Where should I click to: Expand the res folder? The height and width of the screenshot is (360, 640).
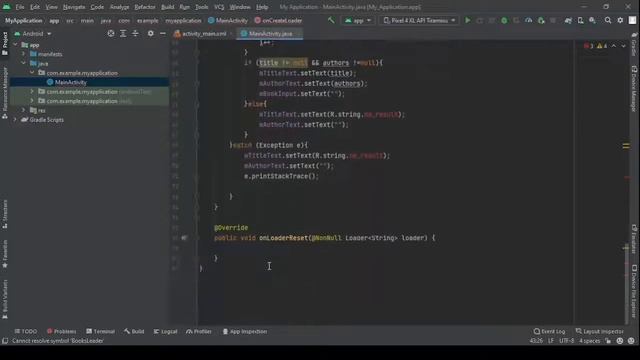tap(24, 110)
